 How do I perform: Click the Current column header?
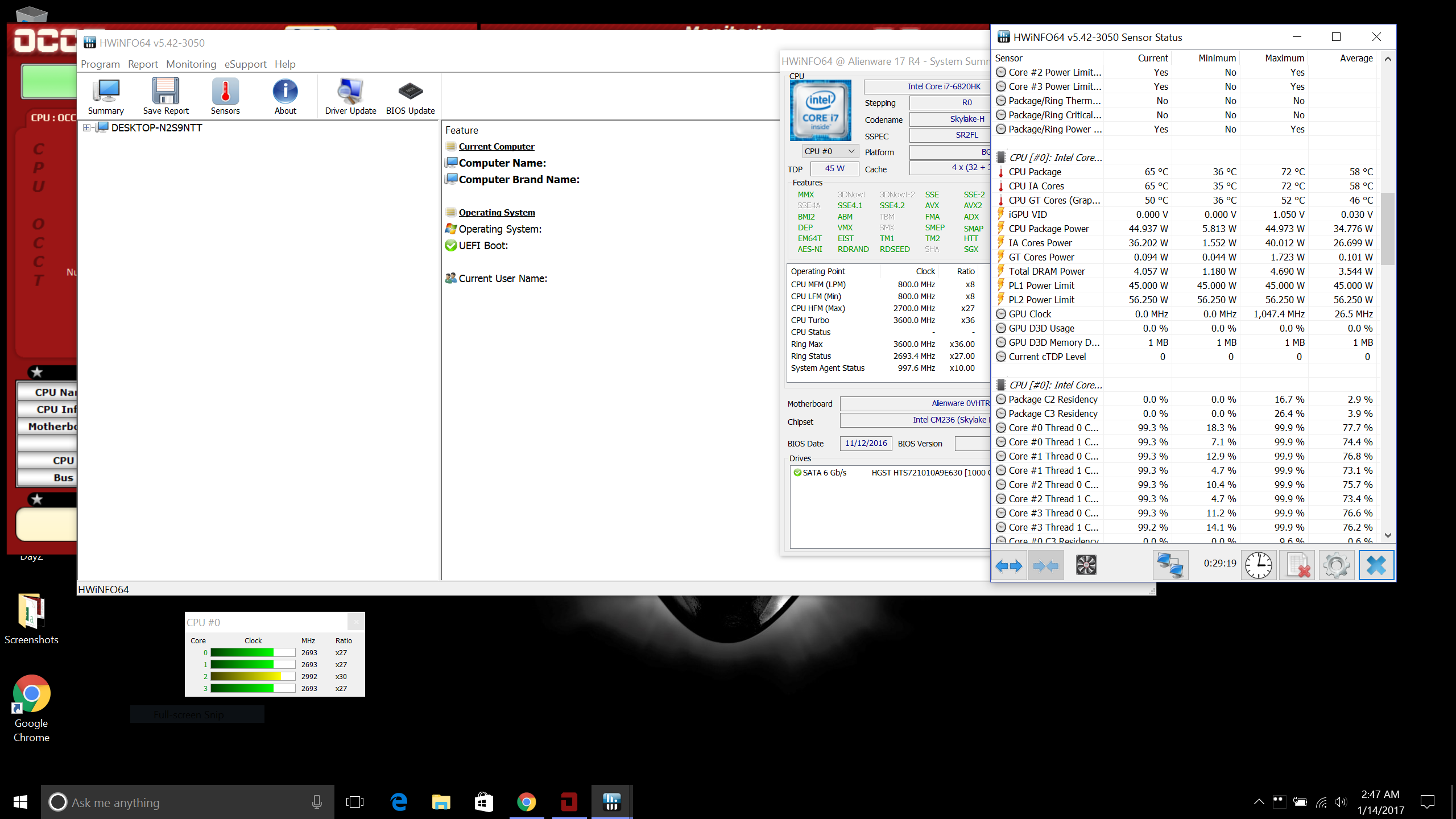1137,58
